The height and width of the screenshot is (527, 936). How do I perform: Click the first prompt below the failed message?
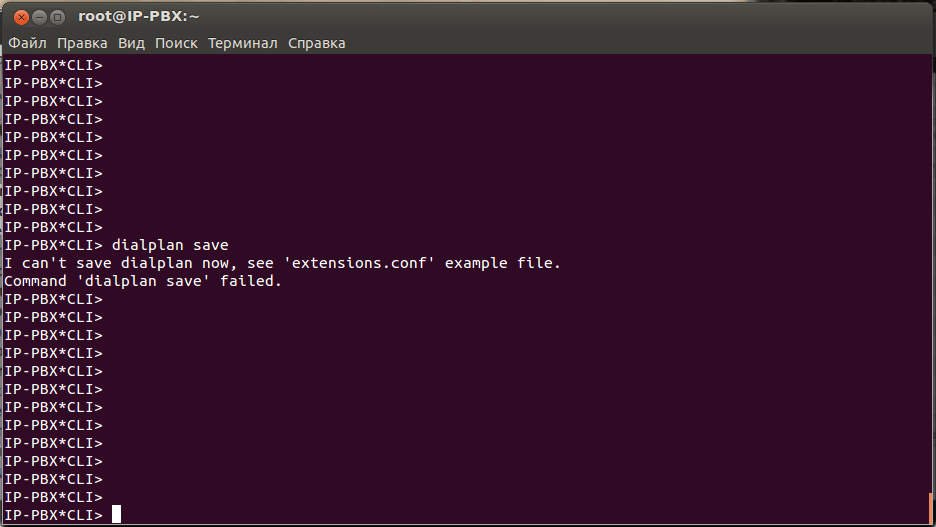click(x=53, y=299)
